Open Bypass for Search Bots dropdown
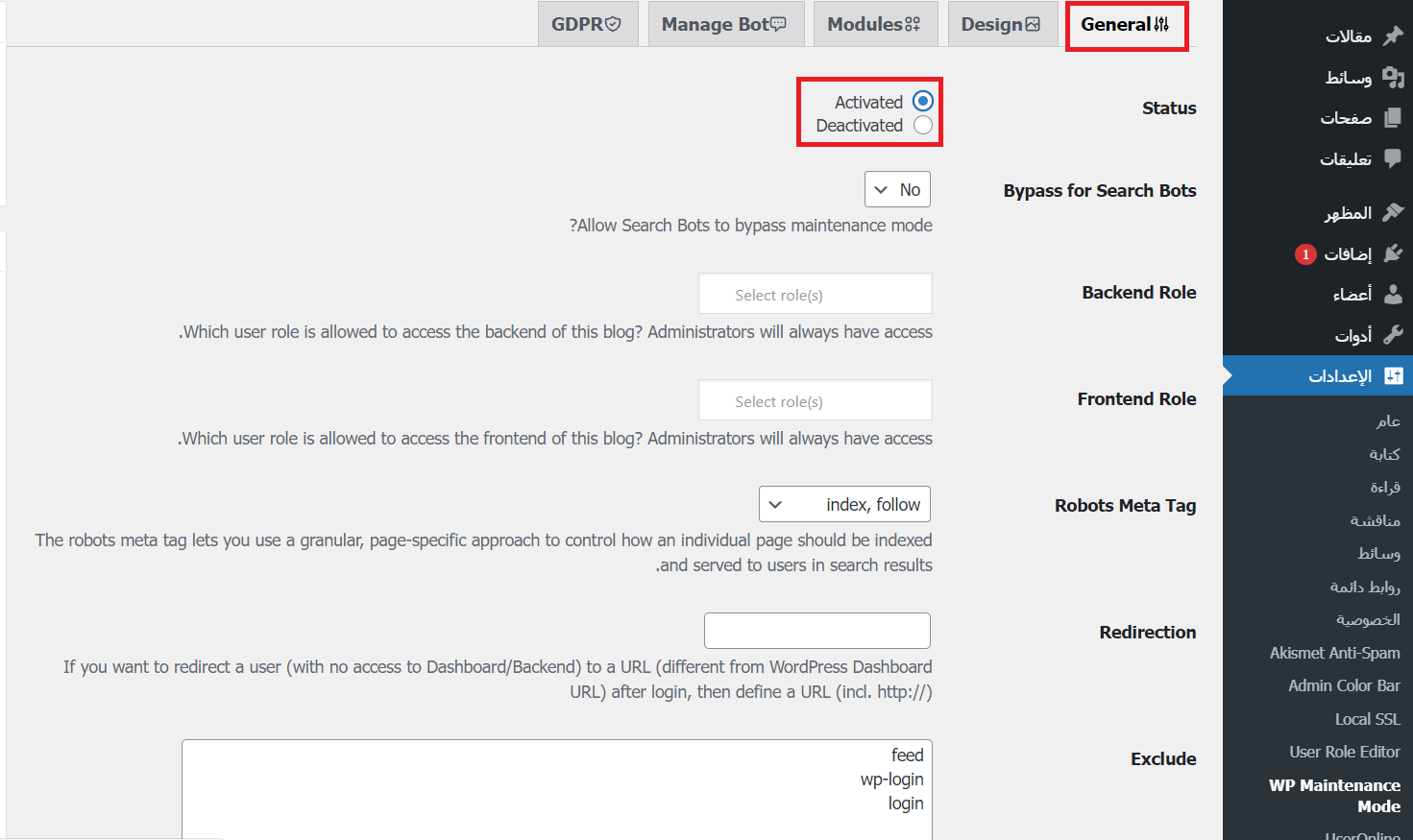 (x=897, y=190)
